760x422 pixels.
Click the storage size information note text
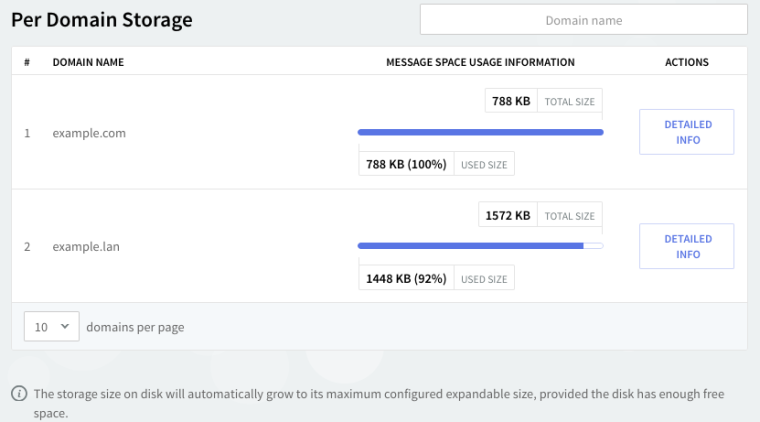378,394
